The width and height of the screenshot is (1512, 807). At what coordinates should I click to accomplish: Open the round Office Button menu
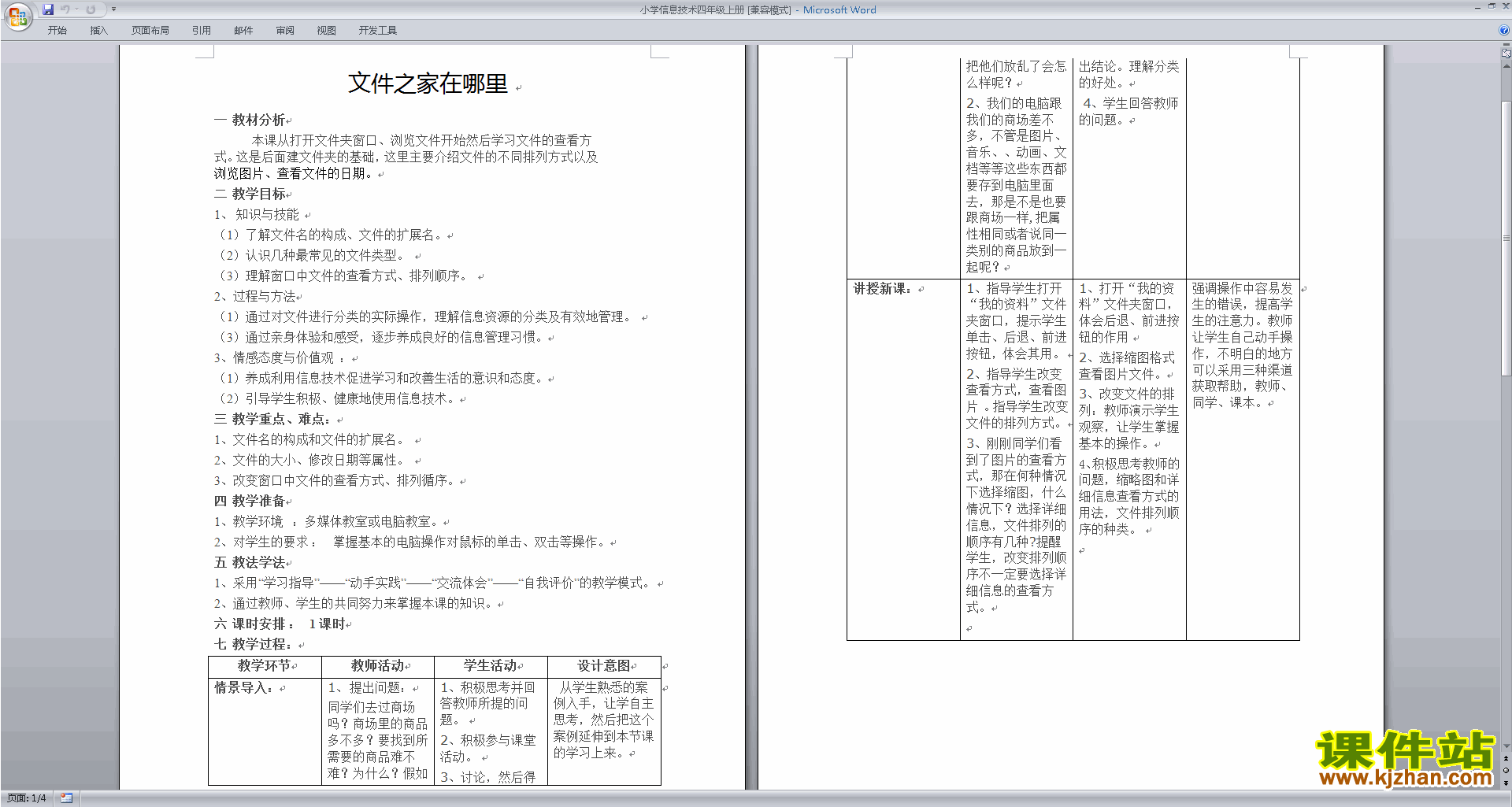(x=17, y=17)
